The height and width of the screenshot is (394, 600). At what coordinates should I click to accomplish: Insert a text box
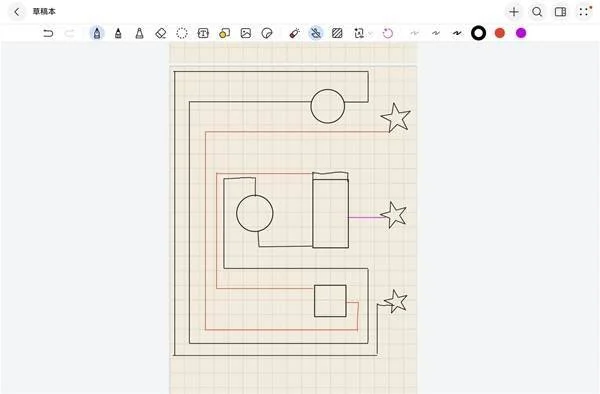pos(203,33)
